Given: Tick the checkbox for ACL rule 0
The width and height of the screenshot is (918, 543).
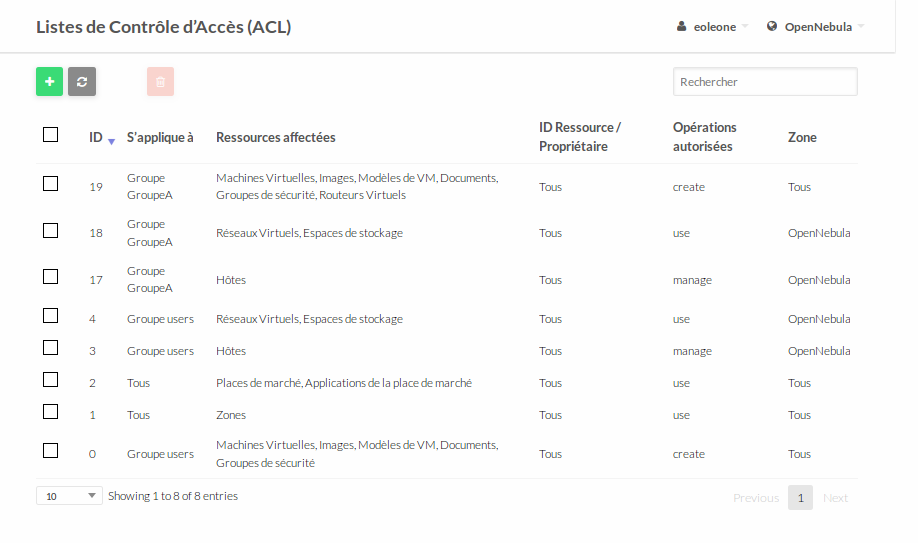Looking at the screenshot, I should point(50,451).
